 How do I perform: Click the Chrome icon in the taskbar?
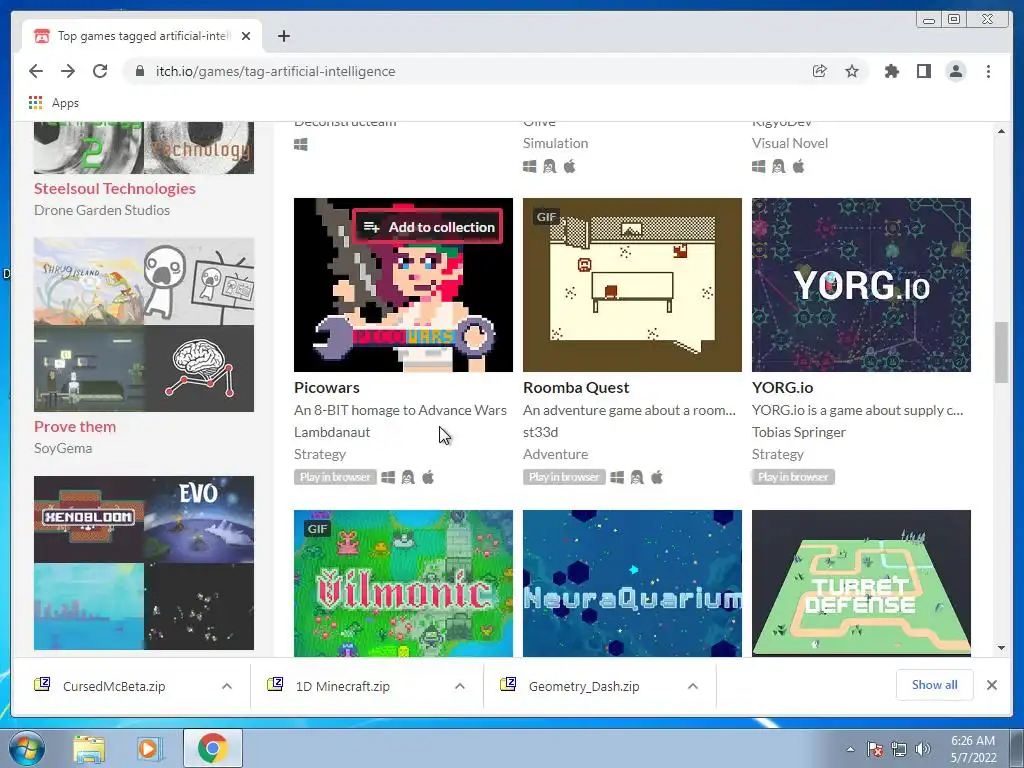tap(213, 748)
